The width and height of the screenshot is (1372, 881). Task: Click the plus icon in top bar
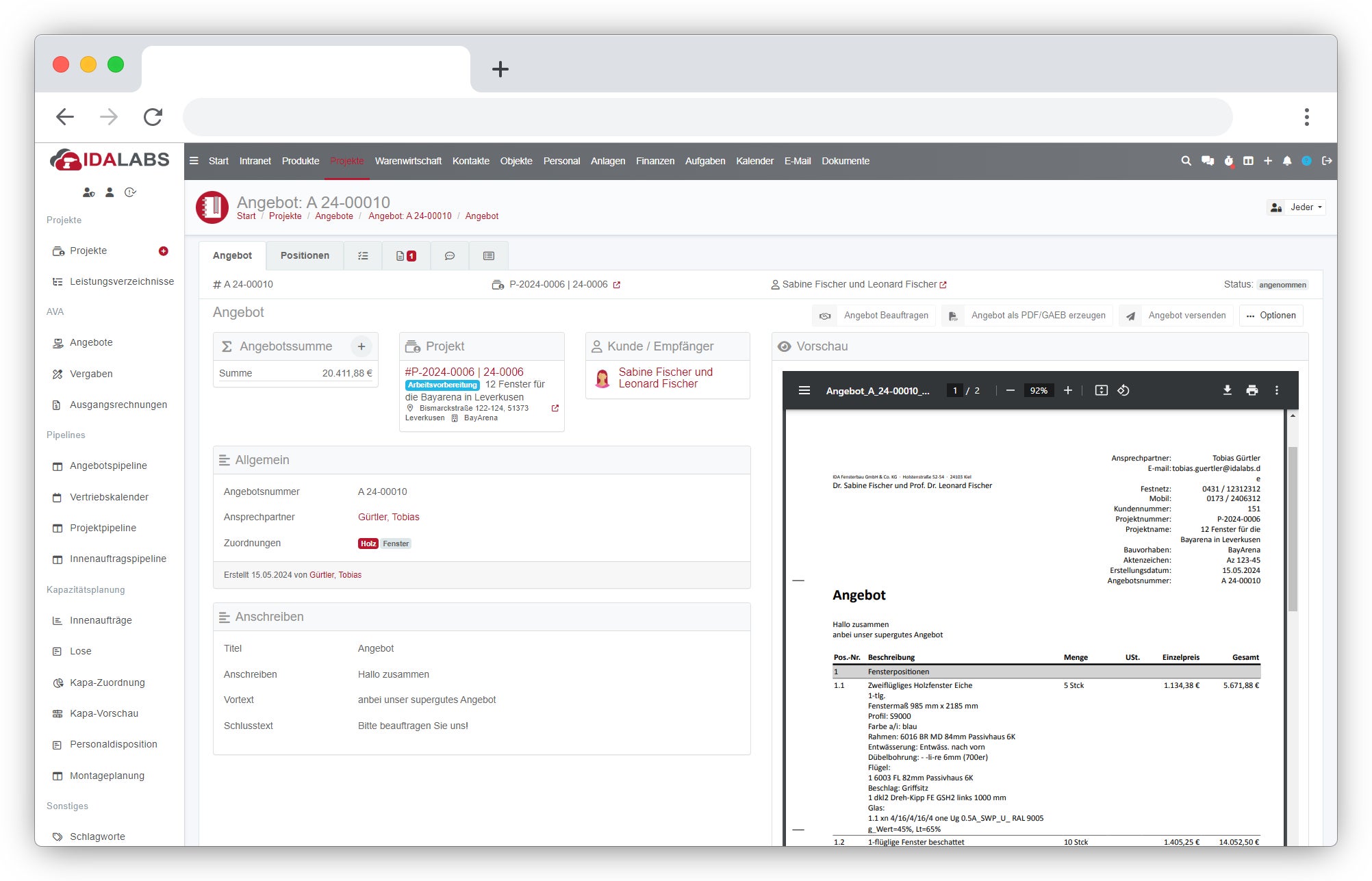[x=1268, y=161]
